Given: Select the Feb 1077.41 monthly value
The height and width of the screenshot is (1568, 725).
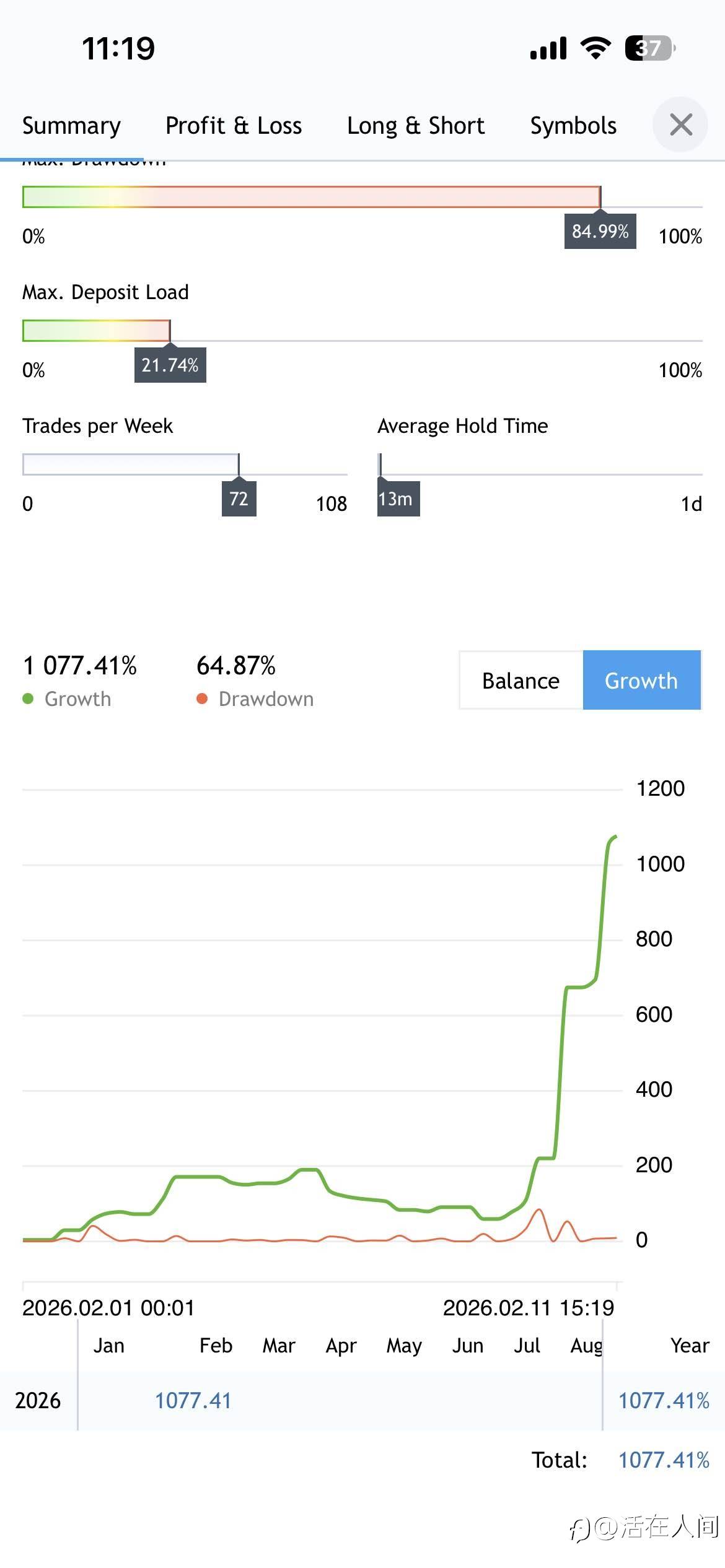Looking at the screenshot, I should [x=193, y=1401].
